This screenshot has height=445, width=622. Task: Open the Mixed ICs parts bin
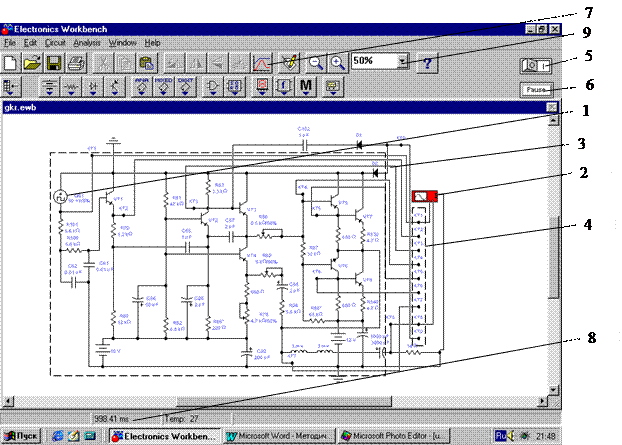[163, 87]
